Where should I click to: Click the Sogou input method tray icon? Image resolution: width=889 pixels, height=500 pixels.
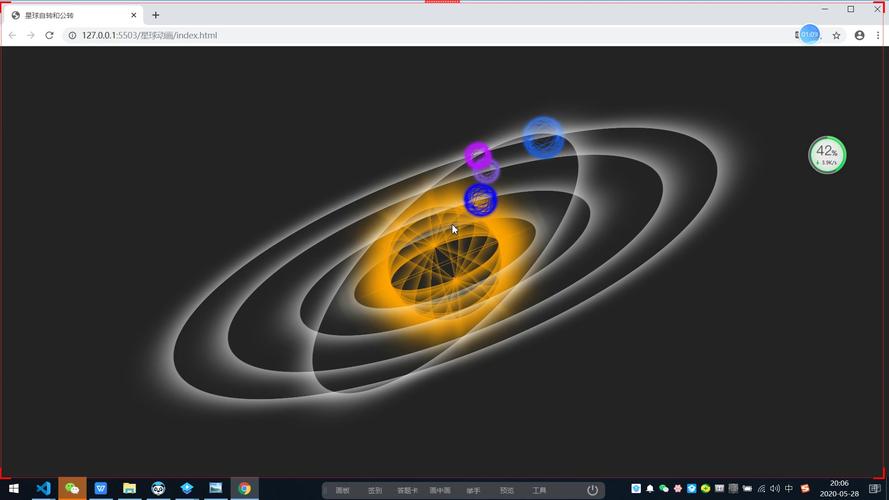click(x=805, y=489)
